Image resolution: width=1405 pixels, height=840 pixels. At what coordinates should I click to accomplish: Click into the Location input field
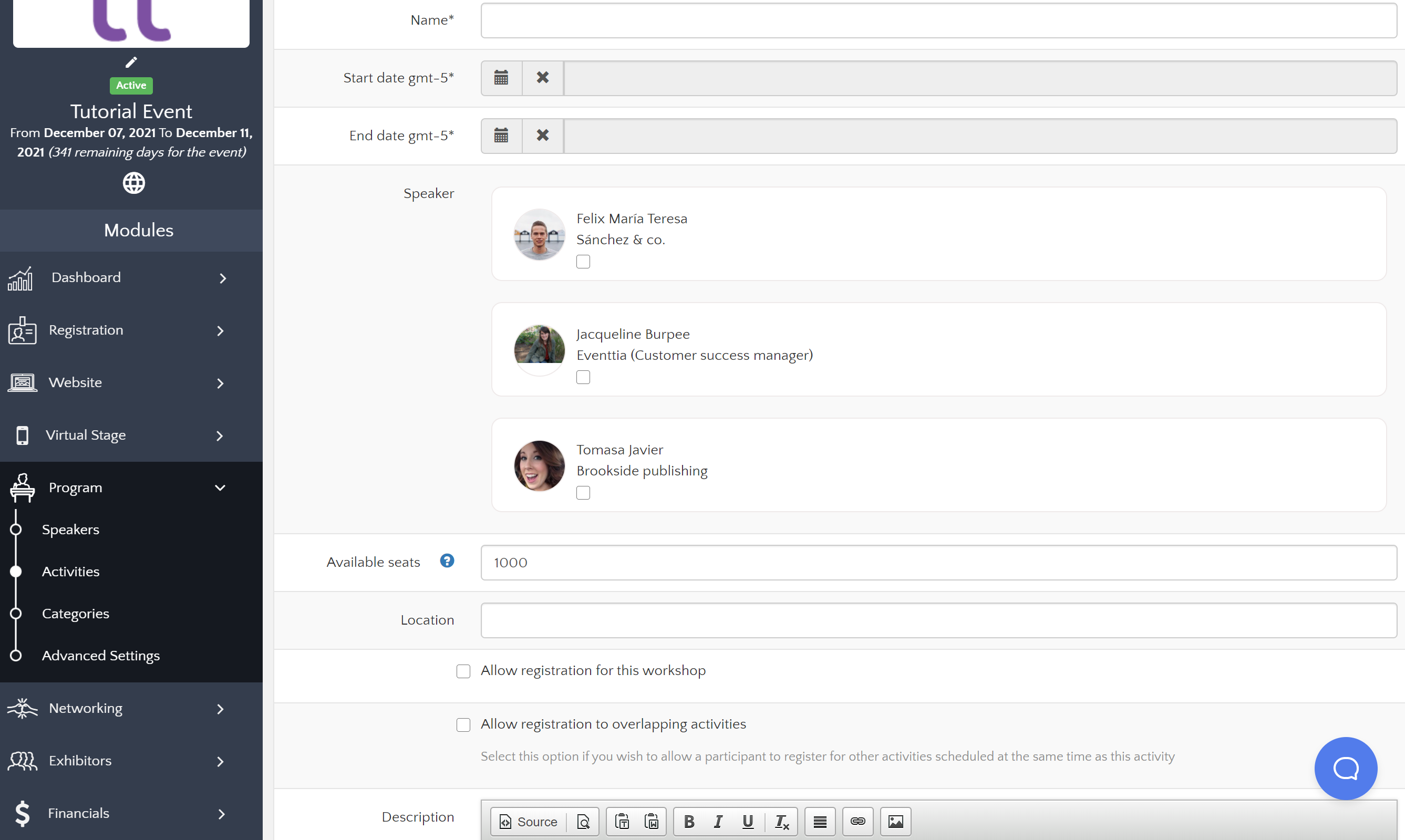(938, 620)
